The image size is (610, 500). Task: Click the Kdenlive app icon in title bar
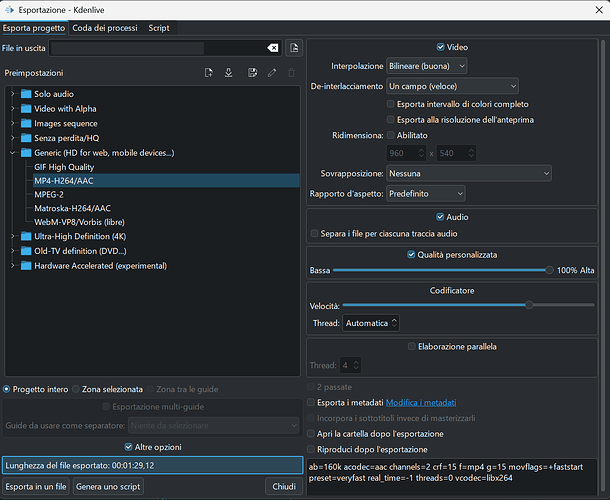(9, 10)
